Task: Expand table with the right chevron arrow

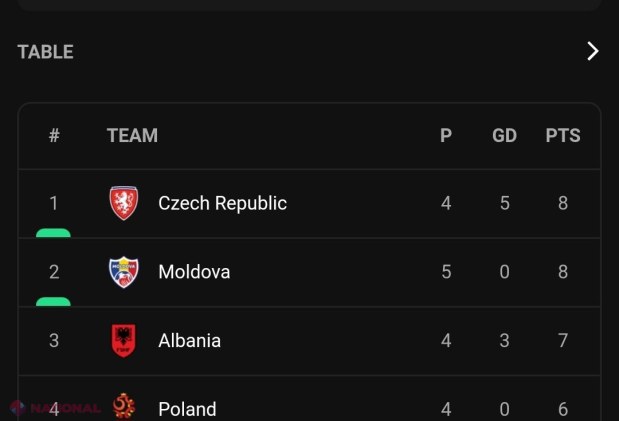Action: pos(592,51)
